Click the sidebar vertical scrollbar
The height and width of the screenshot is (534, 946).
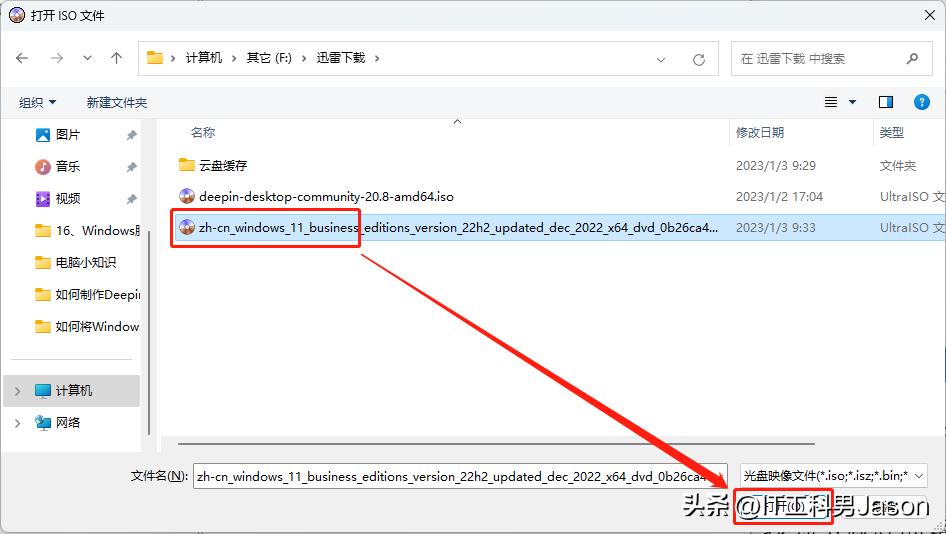tap(148, 332)
